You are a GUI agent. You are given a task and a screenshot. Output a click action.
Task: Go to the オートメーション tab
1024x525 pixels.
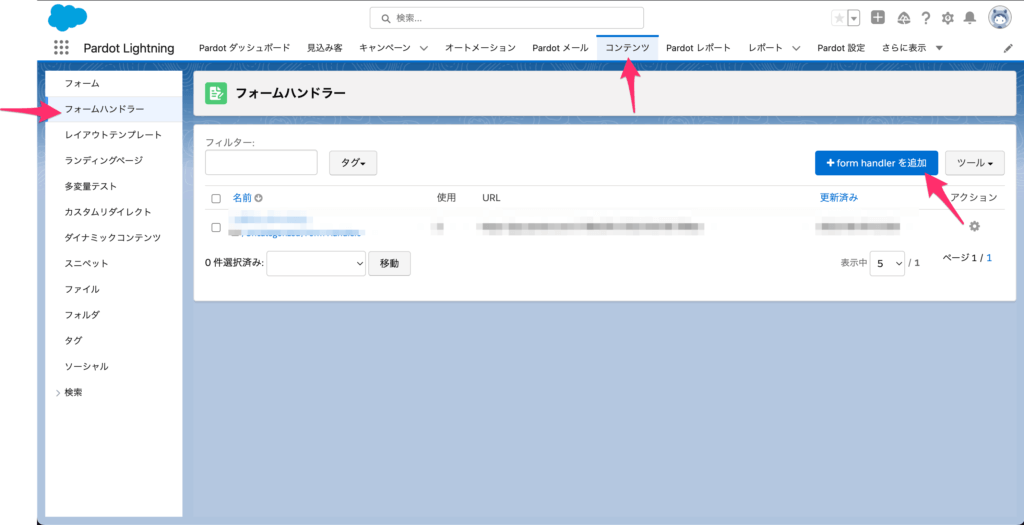point(480,48)
